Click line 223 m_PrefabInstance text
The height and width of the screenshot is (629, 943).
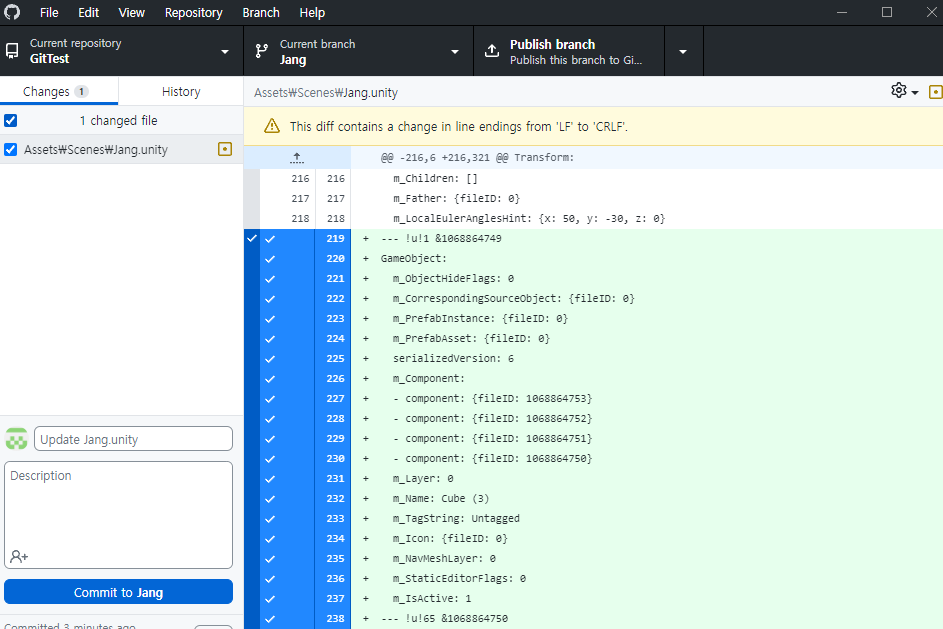[481, 318]
